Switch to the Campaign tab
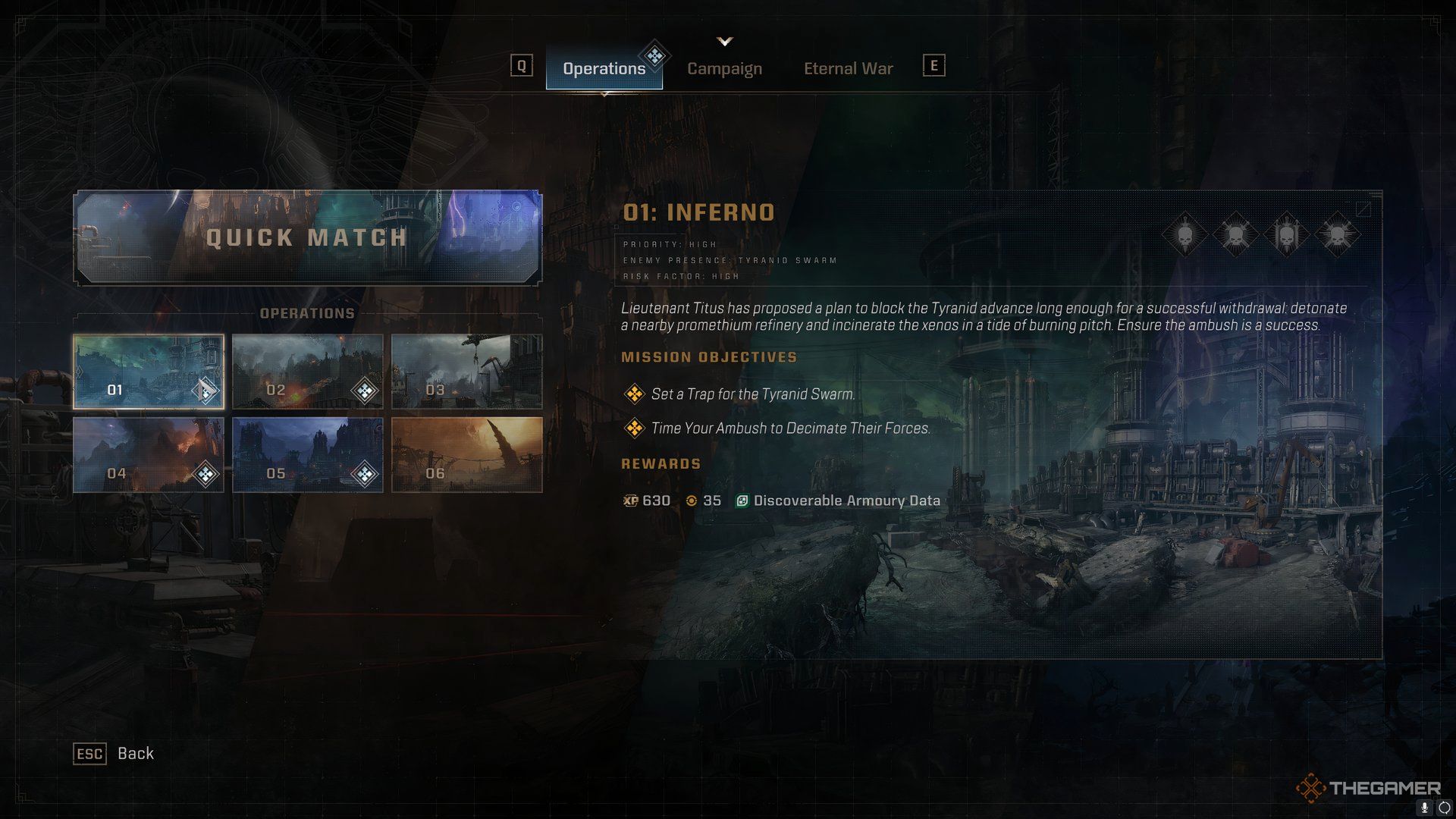This screenshot has height=819, width=1456. coord(724,68)
